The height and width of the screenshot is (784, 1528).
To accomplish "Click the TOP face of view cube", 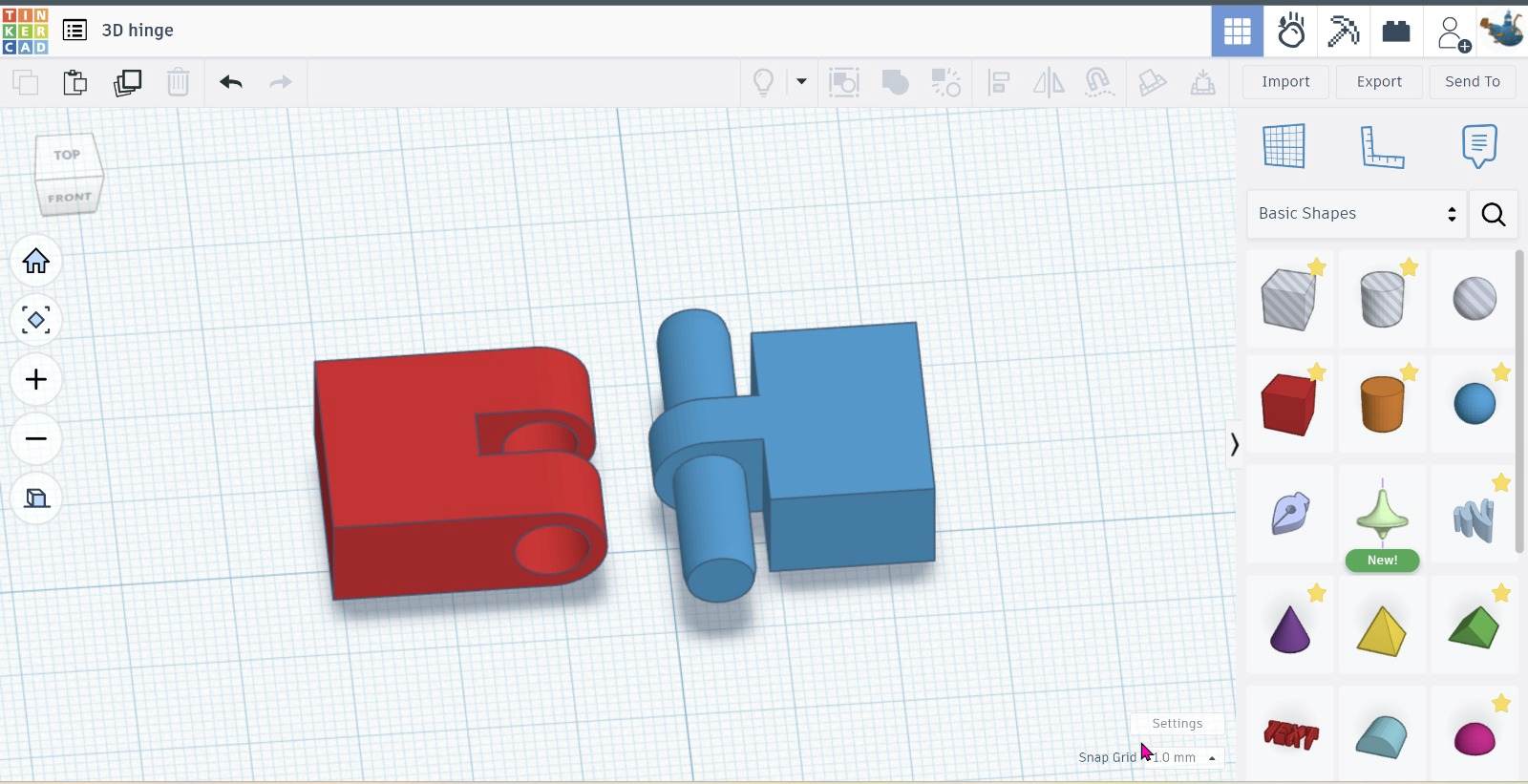I will pyautogui.click(x=67, y=155).
